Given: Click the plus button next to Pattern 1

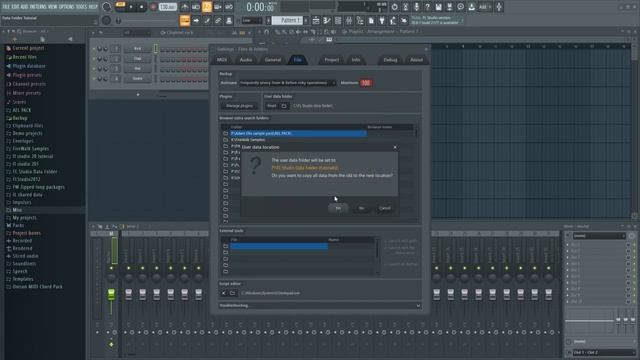Looking at the screenshot, I should tap(306, 20).
